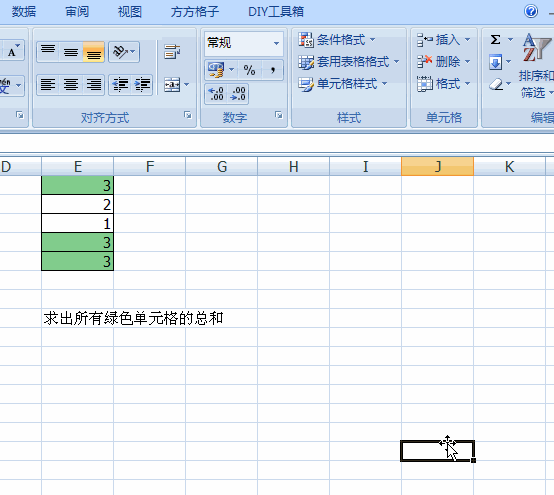This screenshot has width=554, height=495.
Task: Open the DIY工具箱 tab
Action: coord(276,12)
